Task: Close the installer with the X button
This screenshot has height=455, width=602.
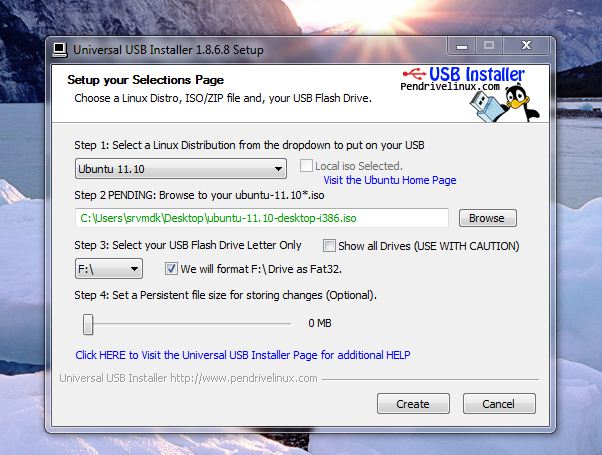Action: point(526,46)
